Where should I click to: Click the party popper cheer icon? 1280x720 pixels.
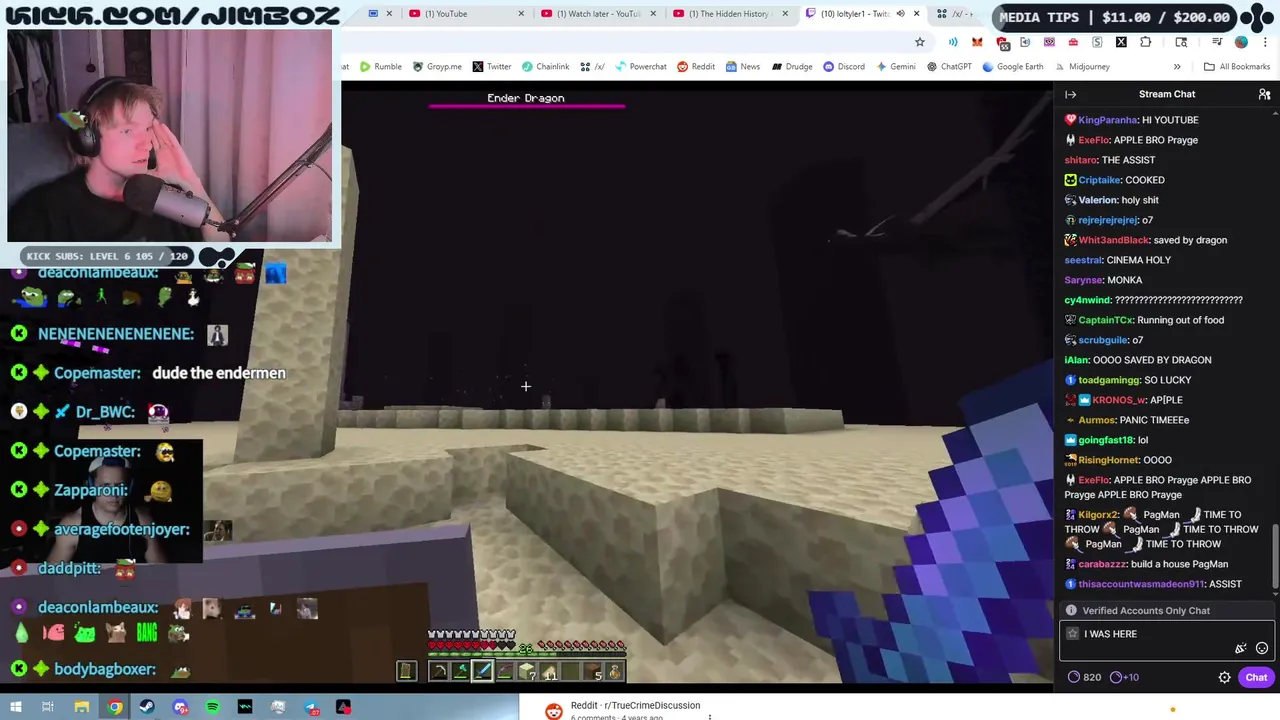pyautogui.click(x=1241, y=648)
